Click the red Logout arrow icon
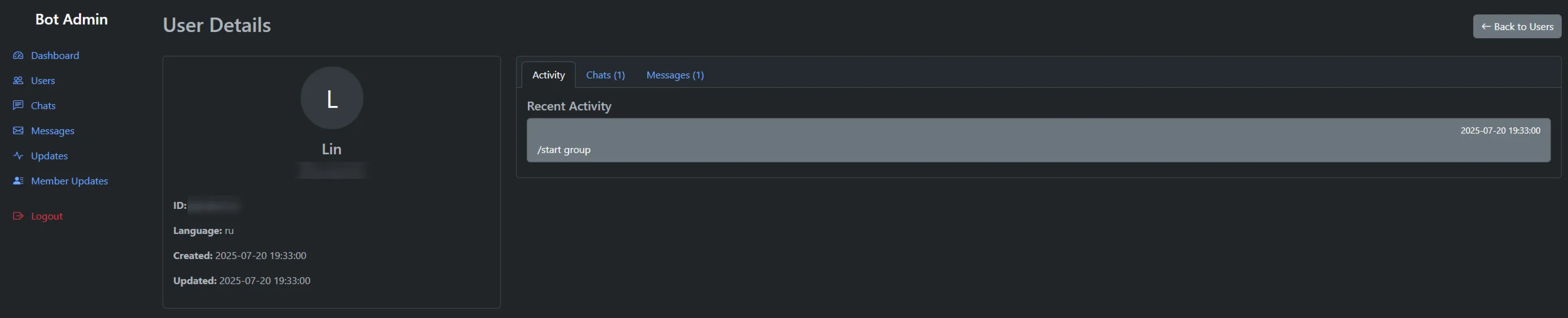 pyautogui.click(x=18, y=216)
